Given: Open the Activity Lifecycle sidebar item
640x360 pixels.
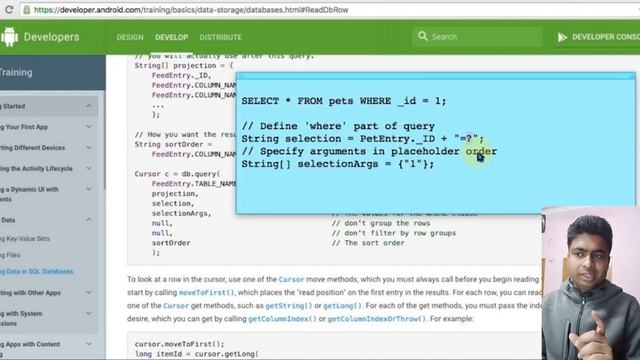Looking at the screenshot, I should click(x=36, y=169).
